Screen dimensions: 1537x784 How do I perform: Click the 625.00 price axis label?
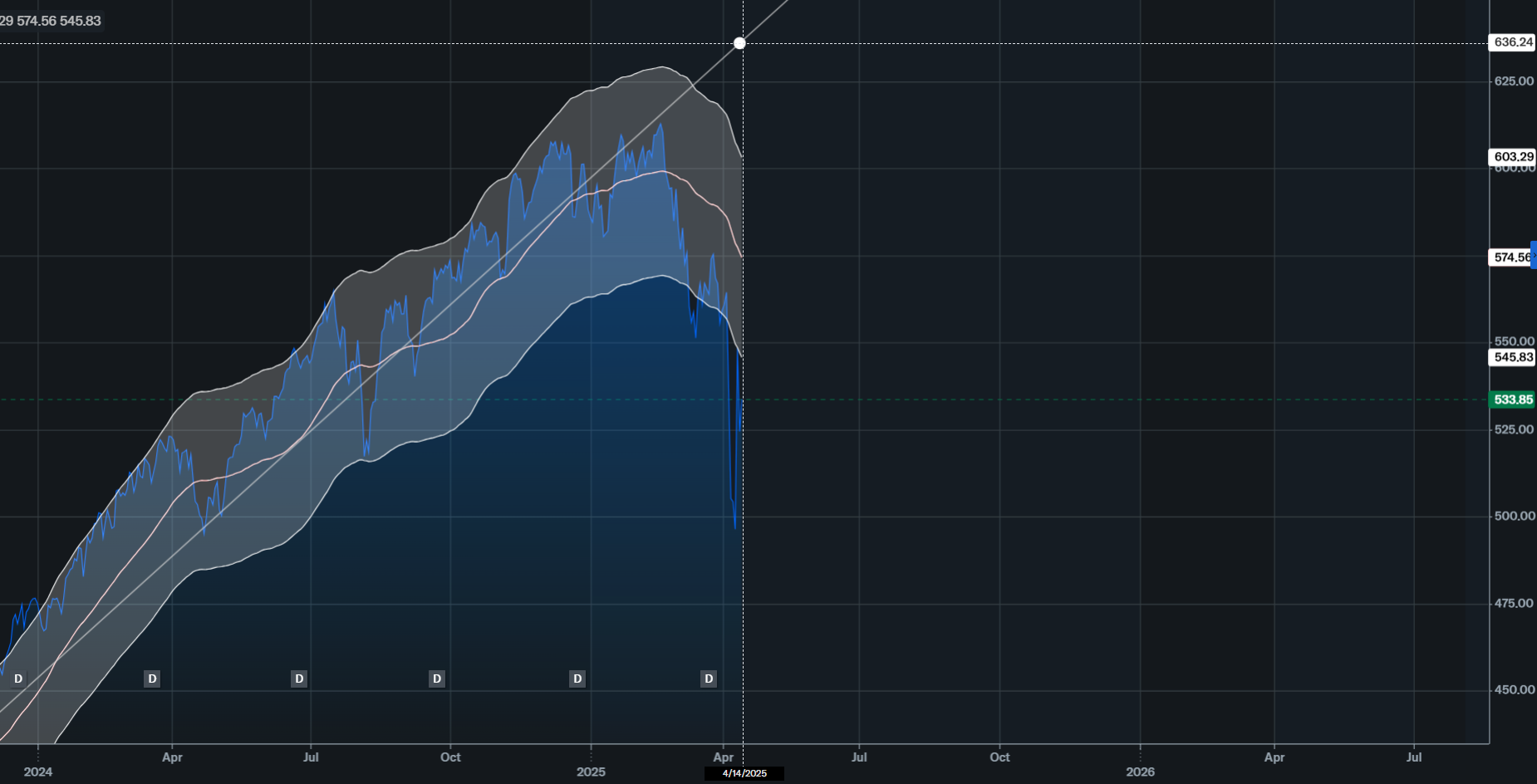click(x=1514, y=81)
